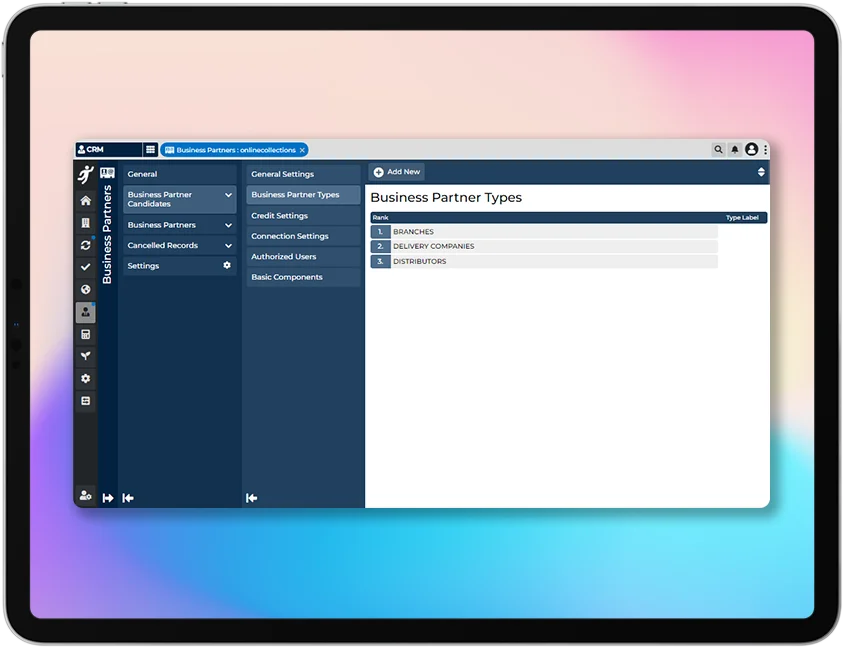The image size is (843, 647).
Task: Open the calculator icon in sidebar
Action: [x=86, y=334]
